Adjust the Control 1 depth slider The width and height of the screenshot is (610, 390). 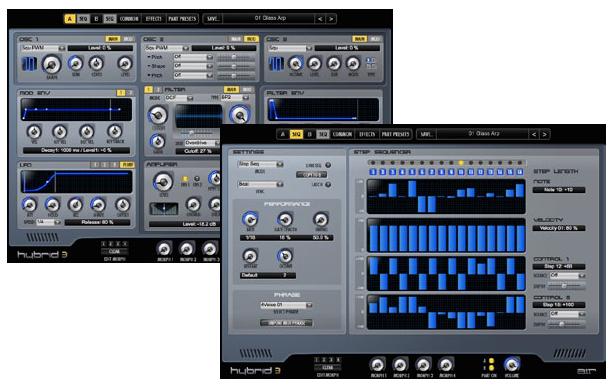[x=566, y=286]
